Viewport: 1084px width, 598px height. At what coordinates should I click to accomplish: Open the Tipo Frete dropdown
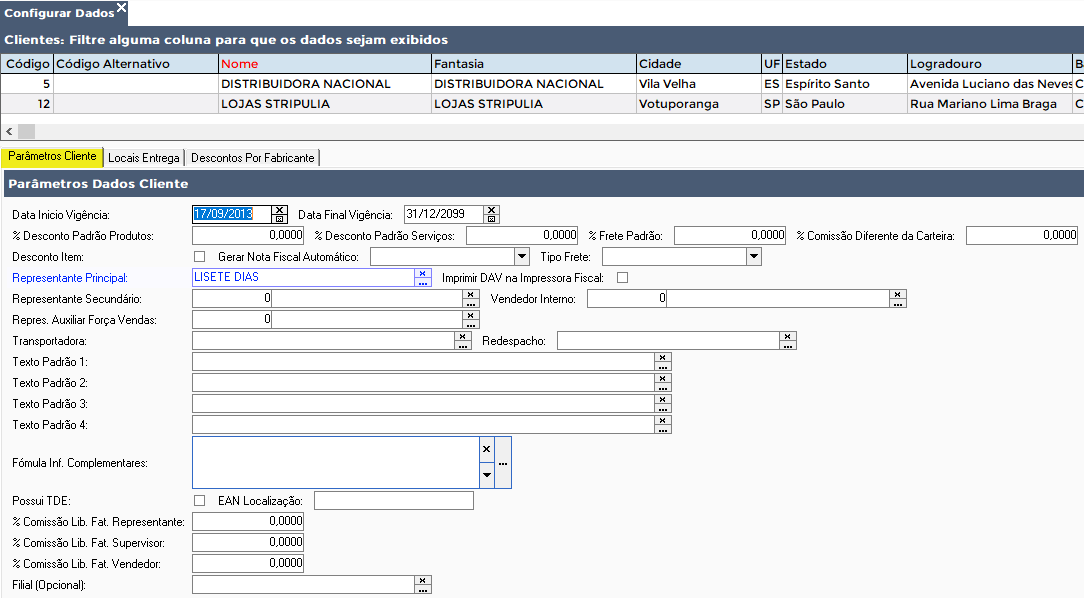pyautogui.click(x=754, y=256)
